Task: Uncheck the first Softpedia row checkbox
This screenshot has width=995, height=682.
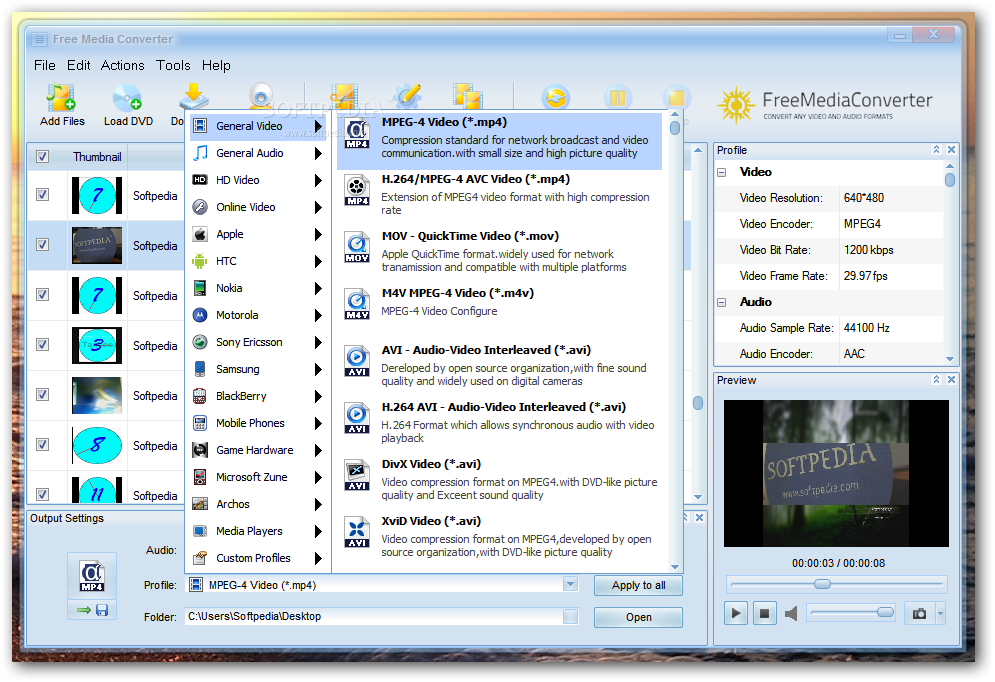Action: pyautogui.click(x=43, y=195)
